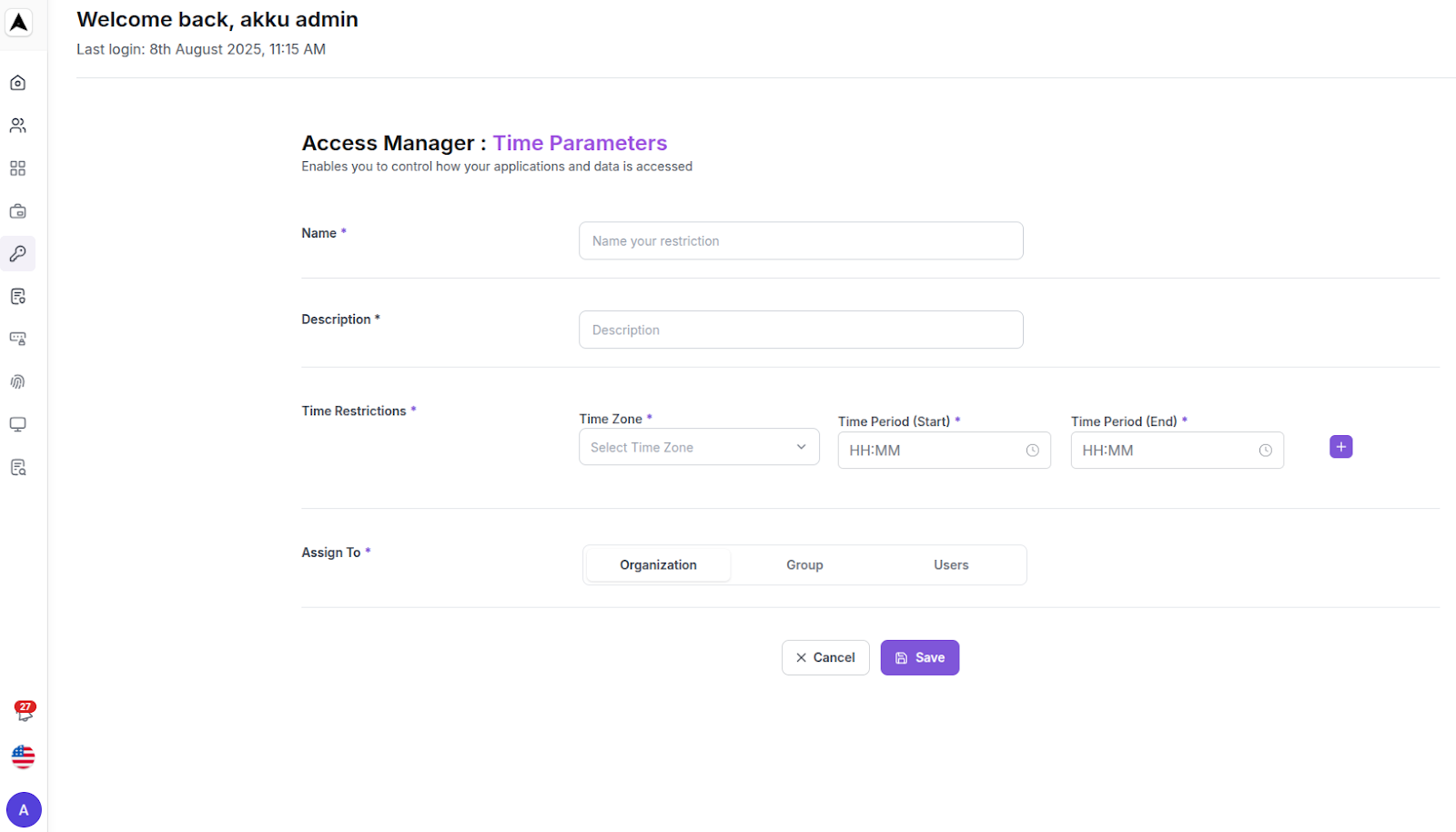
Task: Select the Users icon in the sidebar
Action: click(17, 125)
